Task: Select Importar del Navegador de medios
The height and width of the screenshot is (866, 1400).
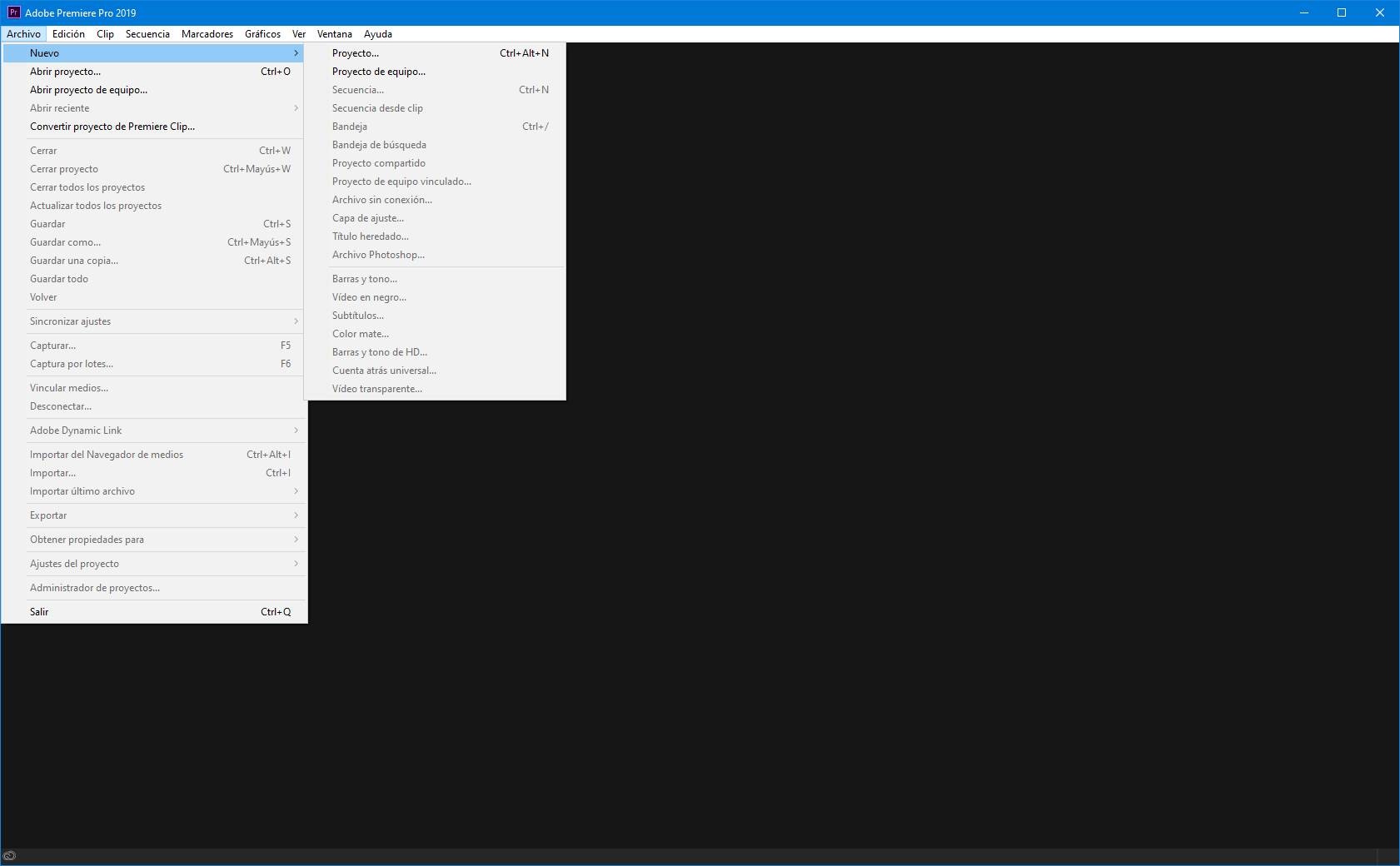Action: pos(155,455)
